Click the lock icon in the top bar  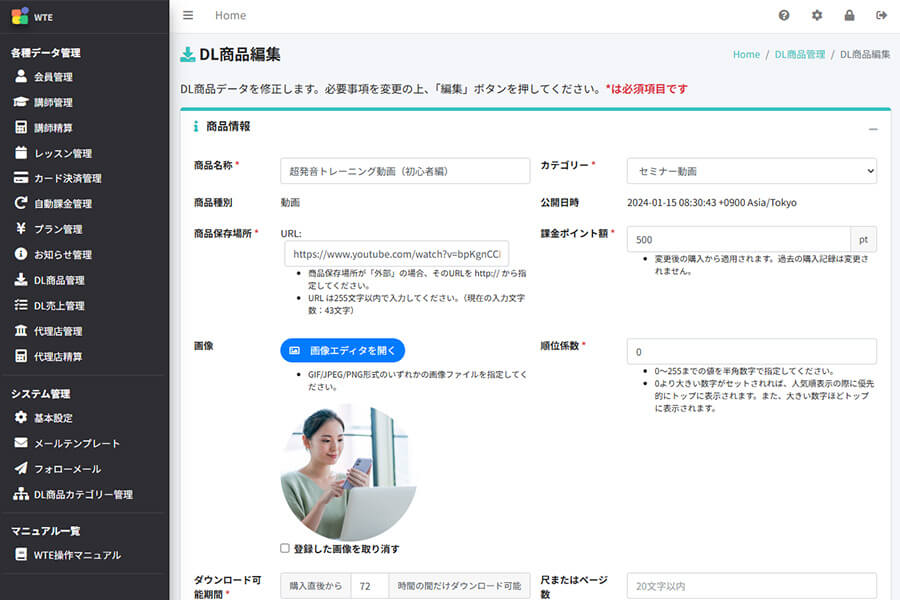(x=848, y=15)
